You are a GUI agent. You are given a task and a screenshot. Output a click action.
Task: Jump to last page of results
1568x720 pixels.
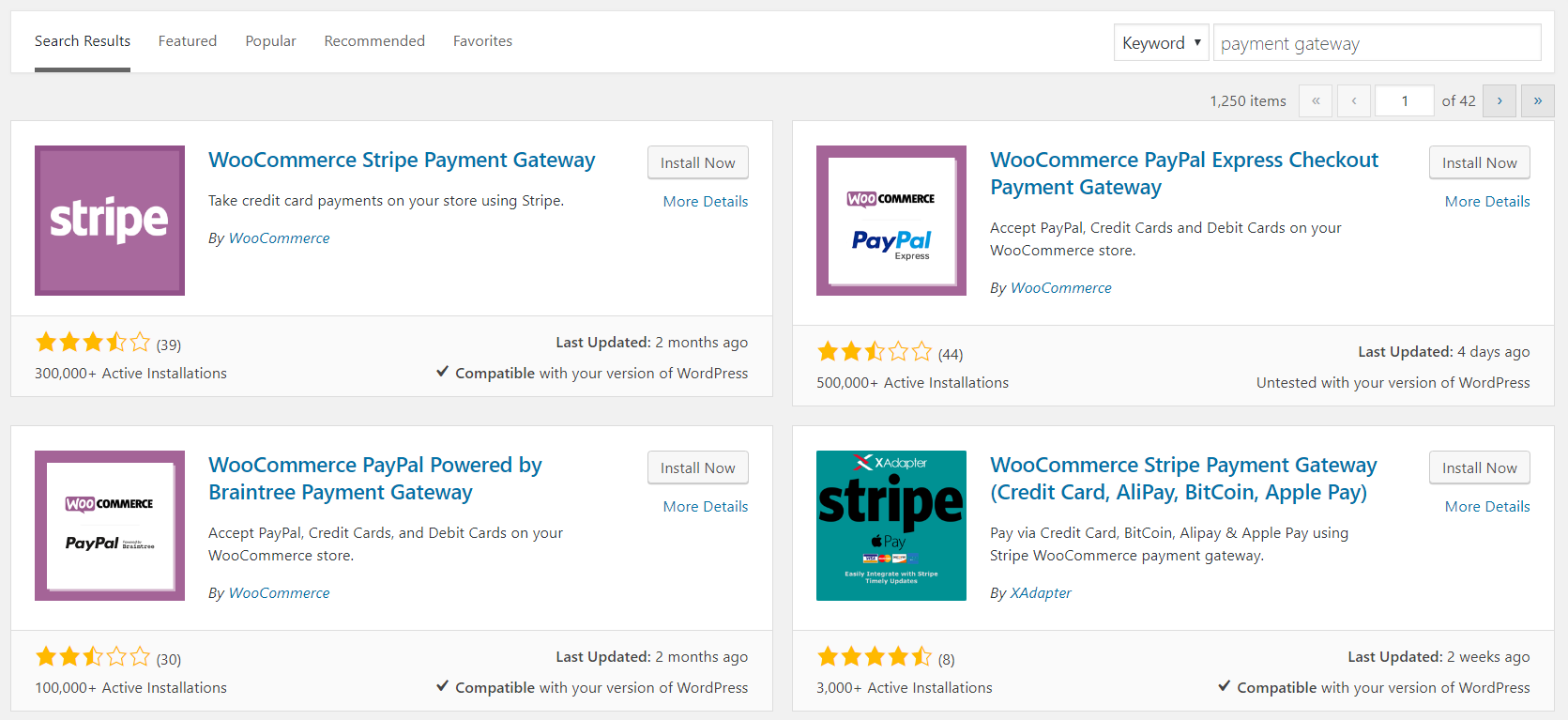point(1538,100)
